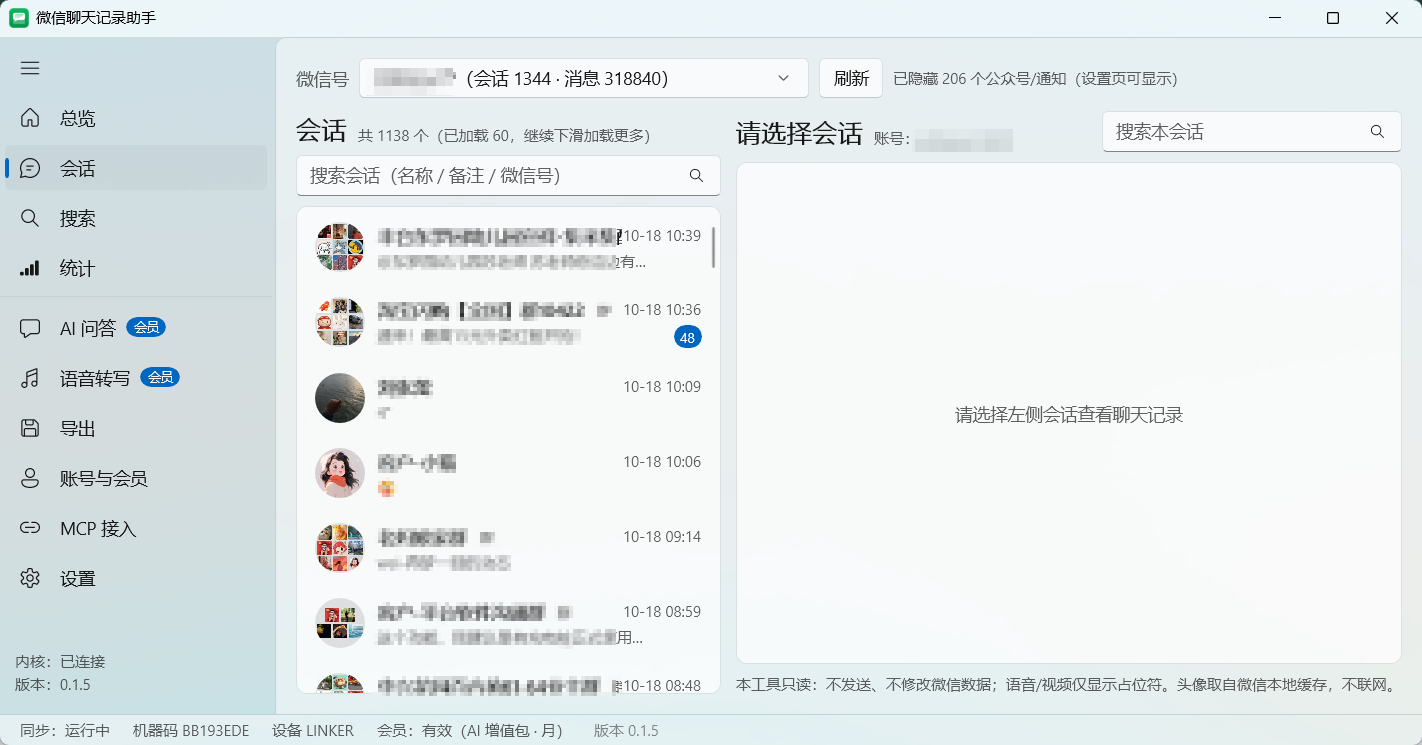Click cartoon girl avatar at 10-18 10:06

[x=340, y=473]
